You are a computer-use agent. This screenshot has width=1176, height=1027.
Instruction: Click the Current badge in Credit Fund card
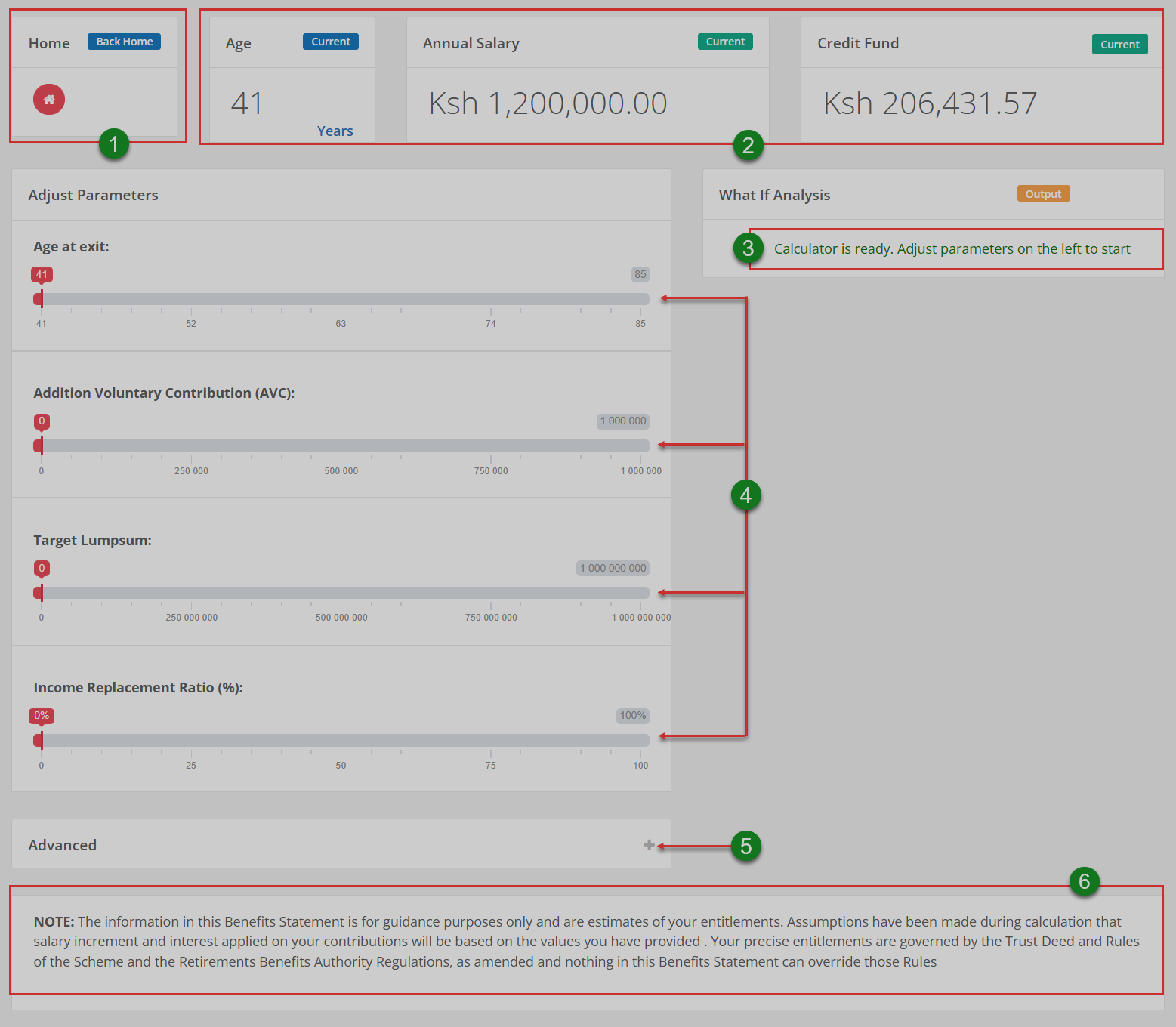click(x=1119, y=45)
